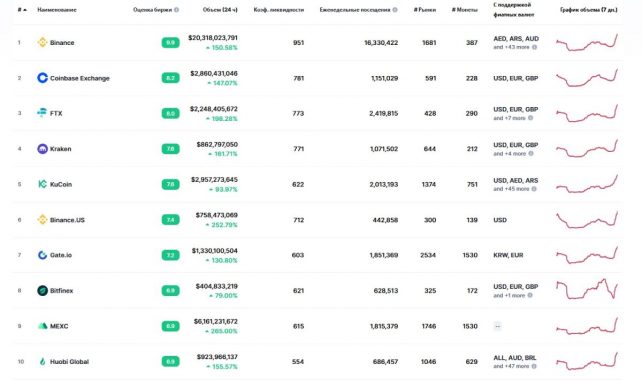This screenshot has height=380, width=642.
Task: Click MEXC volume $6,161,231,672
Action: point(216,321)
